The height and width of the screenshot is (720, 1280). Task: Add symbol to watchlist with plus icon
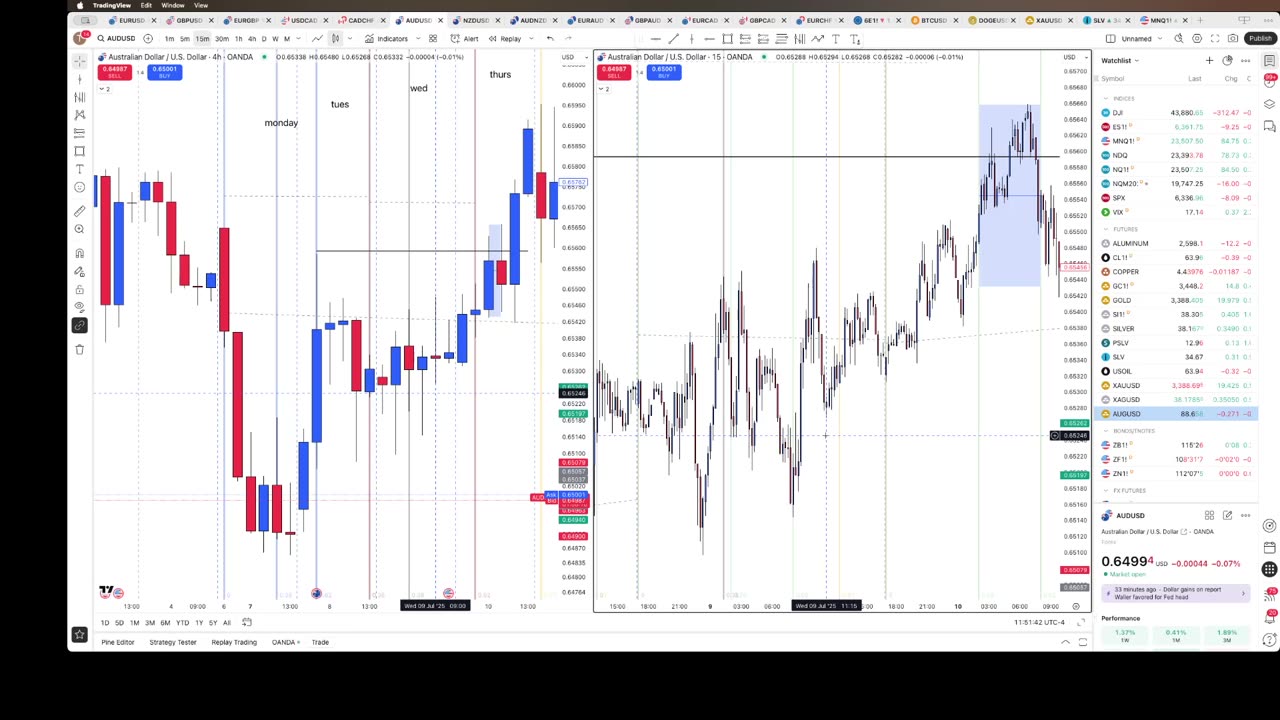point(1209,61)
